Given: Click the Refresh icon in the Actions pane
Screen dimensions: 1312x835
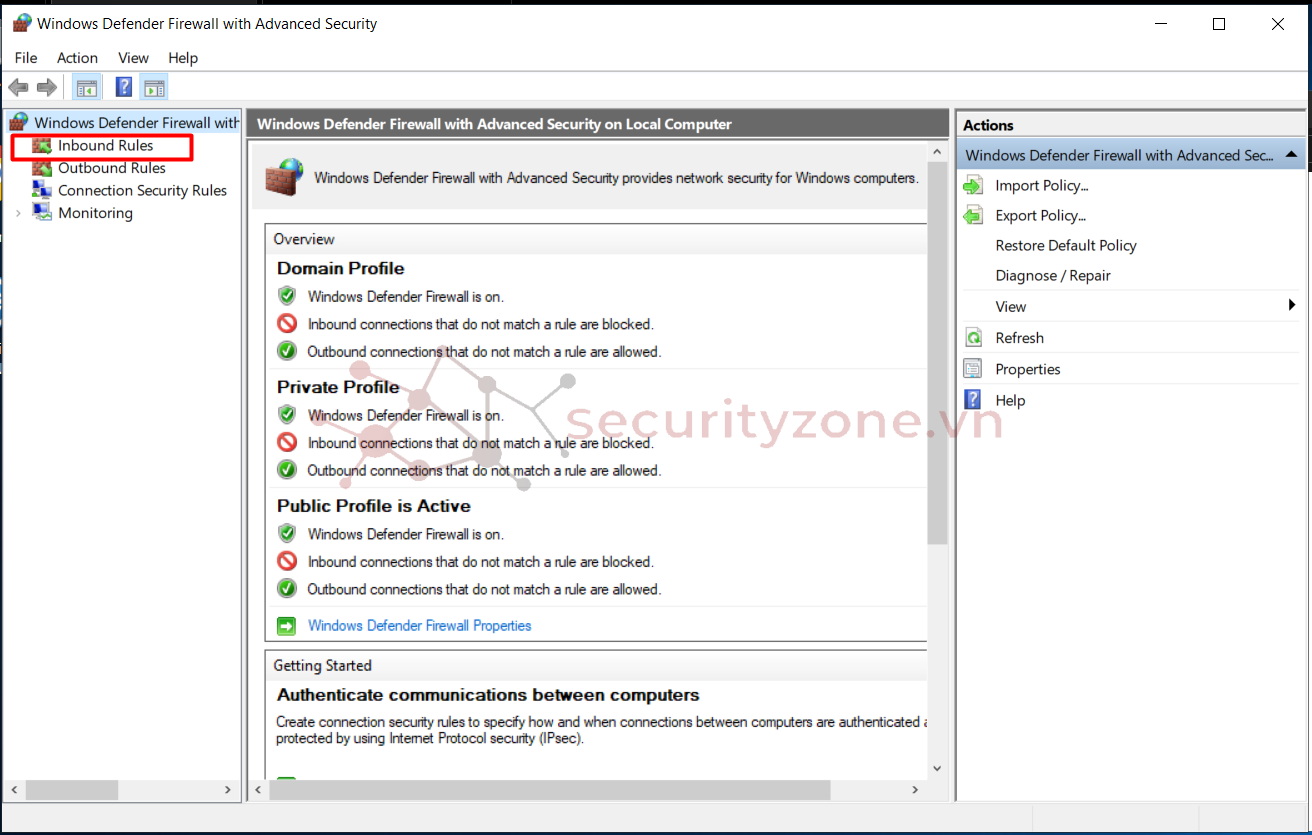Looking at the screenshot, I should (x=973, y=338).
